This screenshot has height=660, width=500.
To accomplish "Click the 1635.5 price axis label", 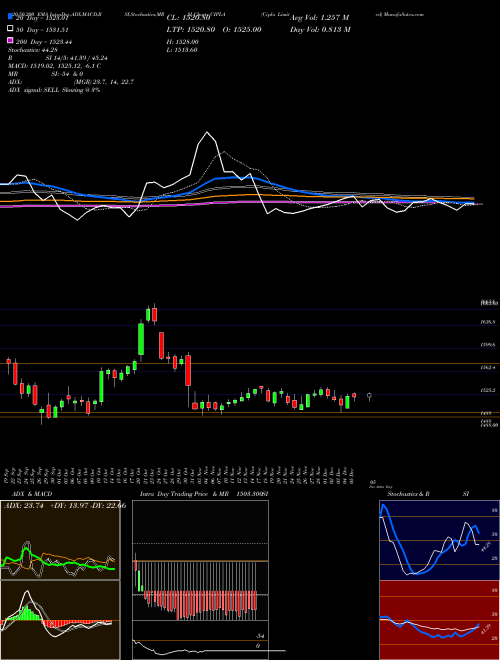I will click(488, 322).
